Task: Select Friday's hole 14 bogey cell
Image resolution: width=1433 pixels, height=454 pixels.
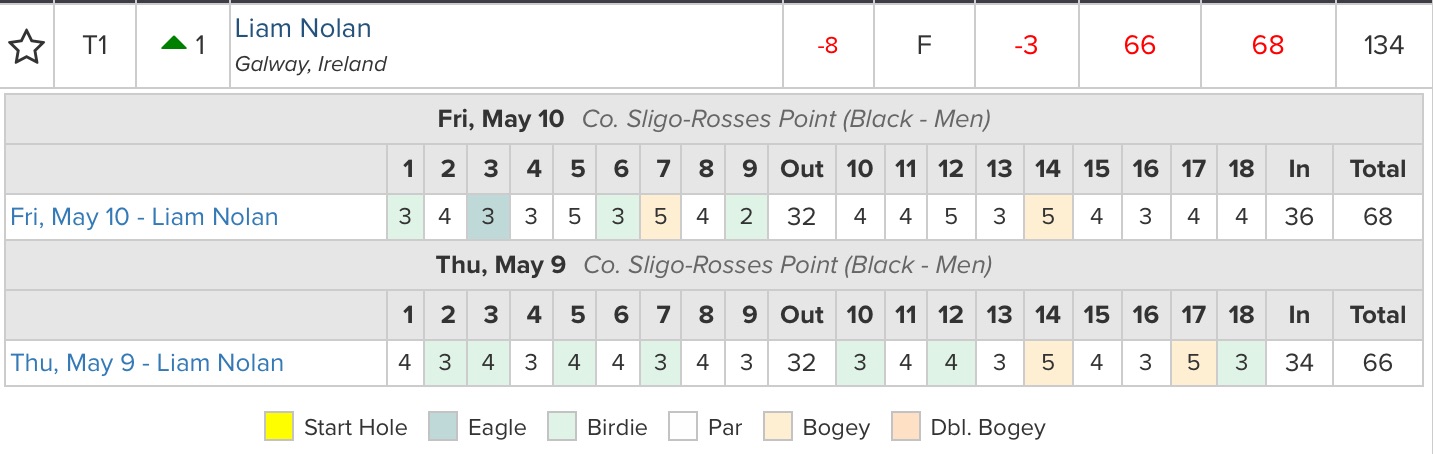Action: pyautogui.click(x=1047, y=217)
